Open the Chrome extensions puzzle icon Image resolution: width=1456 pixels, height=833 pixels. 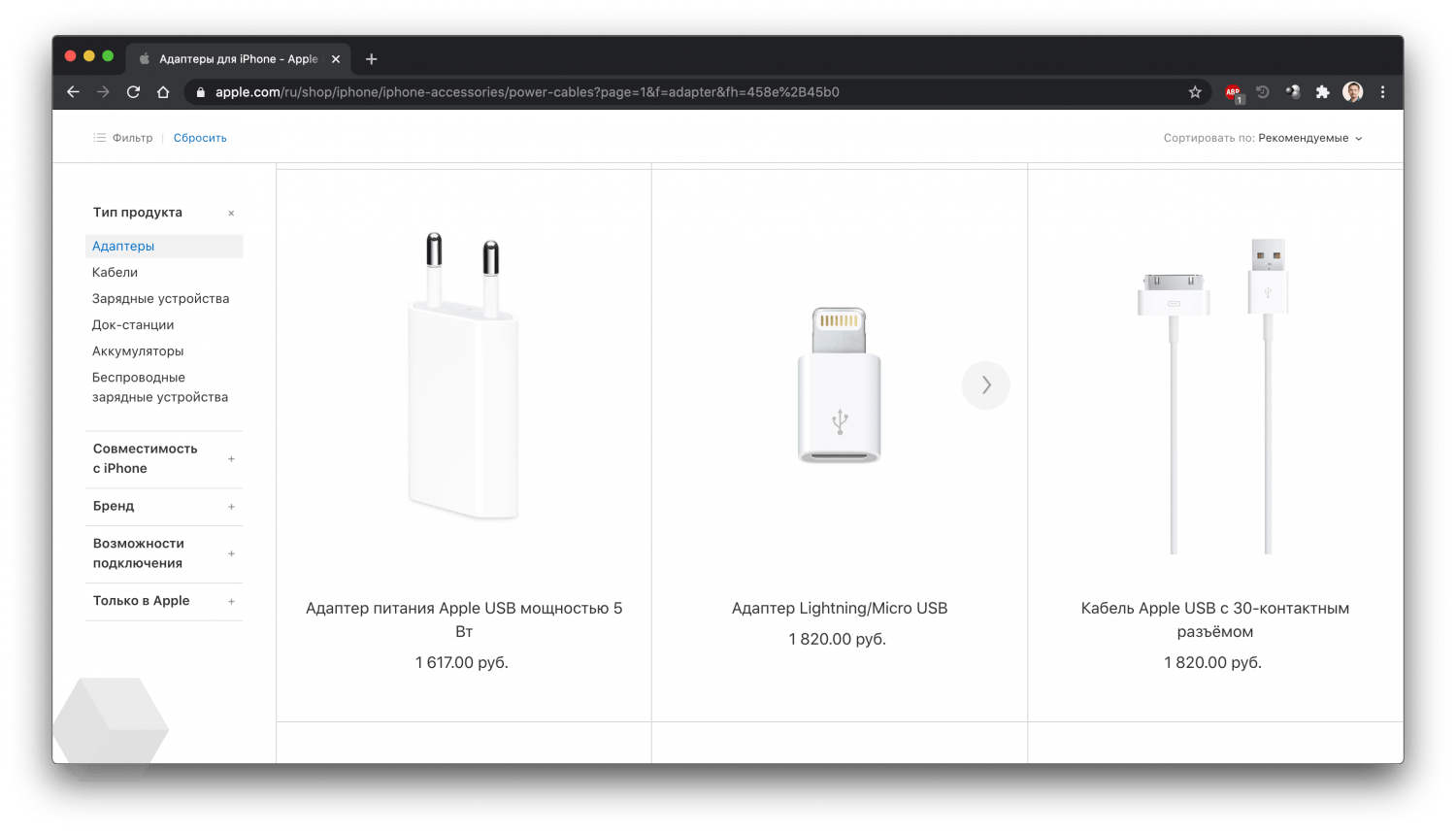(x=1322, y=92)
